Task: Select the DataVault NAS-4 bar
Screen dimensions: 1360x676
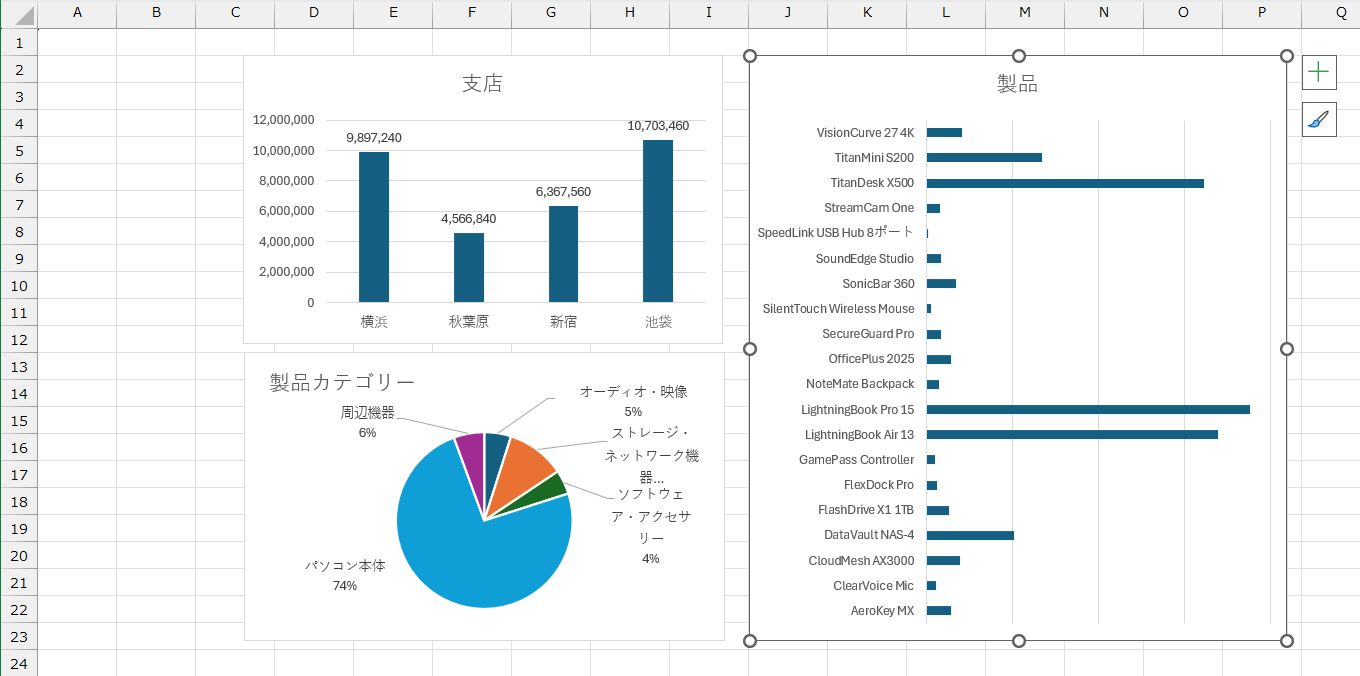Action: coord(970,535)
